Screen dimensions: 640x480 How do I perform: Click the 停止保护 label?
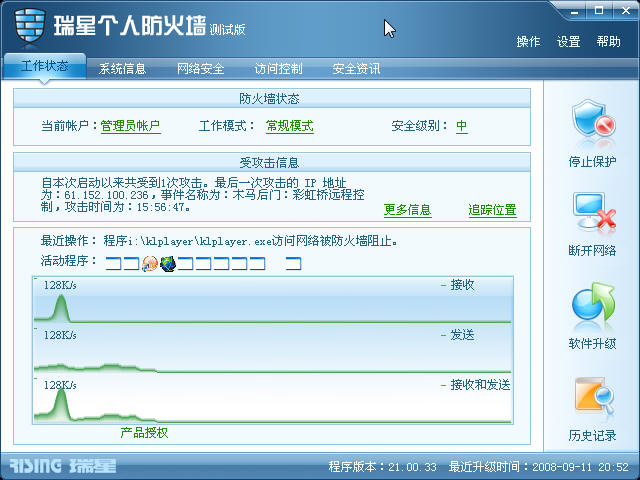(x=592, y=162)
